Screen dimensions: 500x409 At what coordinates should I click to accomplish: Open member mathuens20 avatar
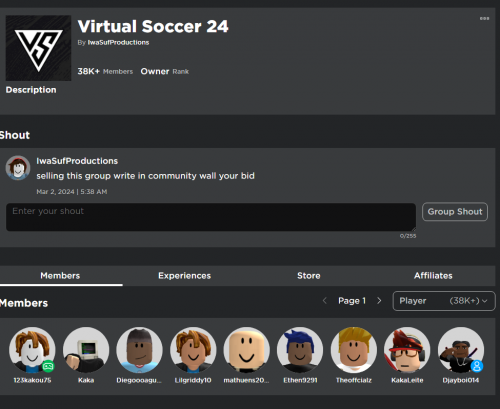247,350
